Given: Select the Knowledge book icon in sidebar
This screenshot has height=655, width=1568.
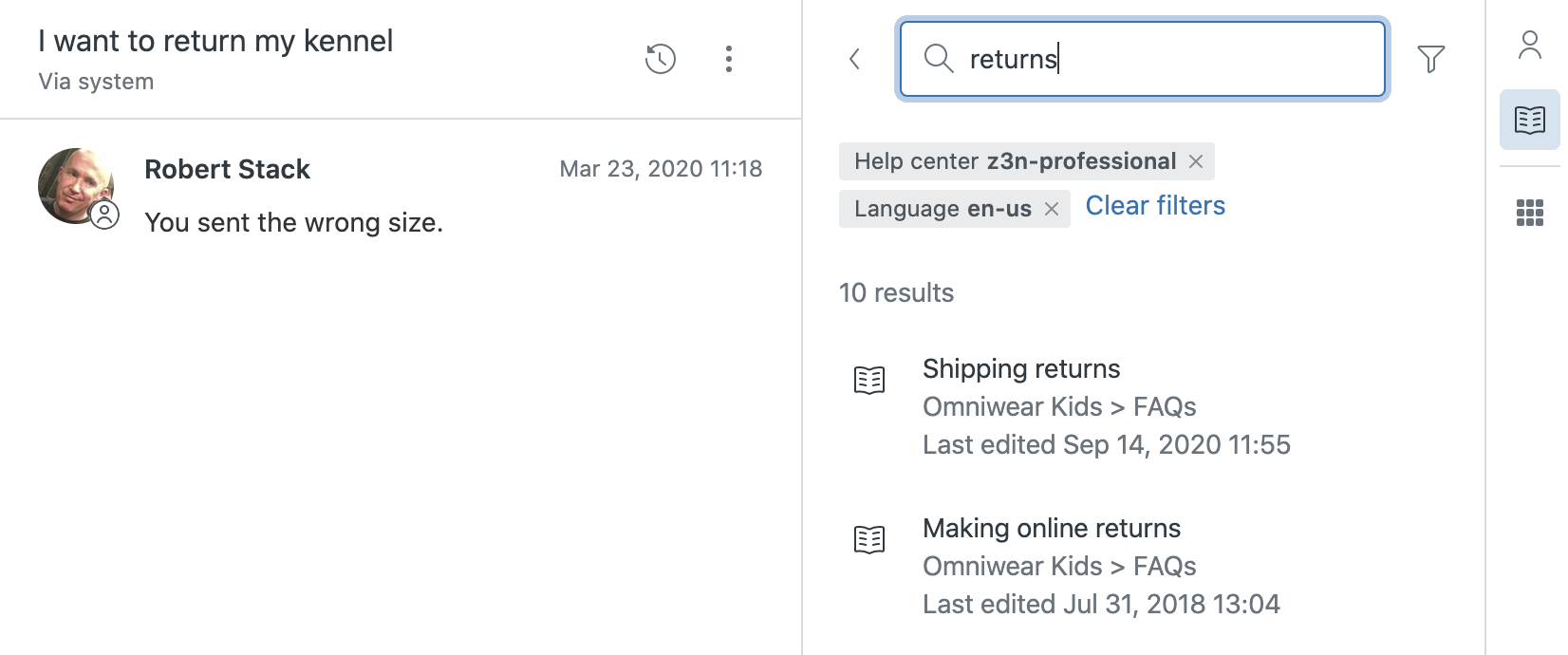Looking at the screenshot, I should 1529,120.
